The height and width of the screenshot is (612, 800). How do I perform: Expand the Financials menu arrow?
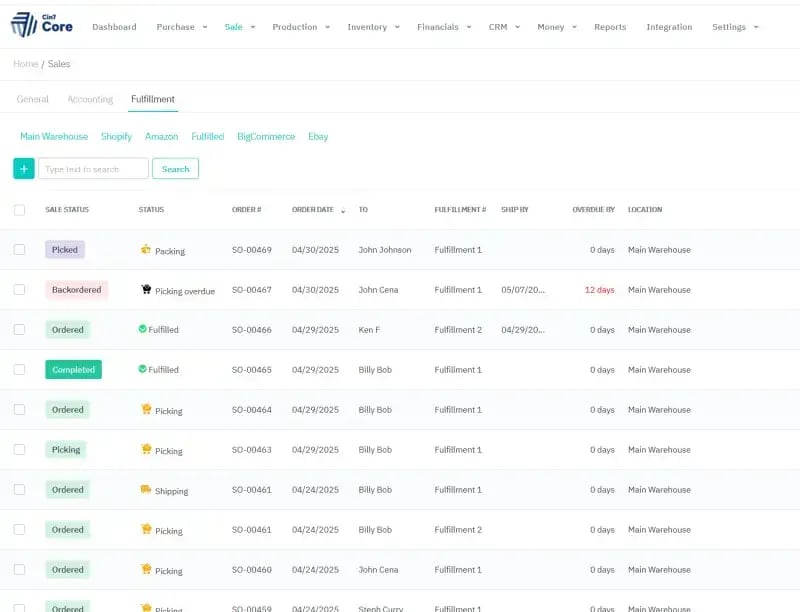click(x=469, y=27)
